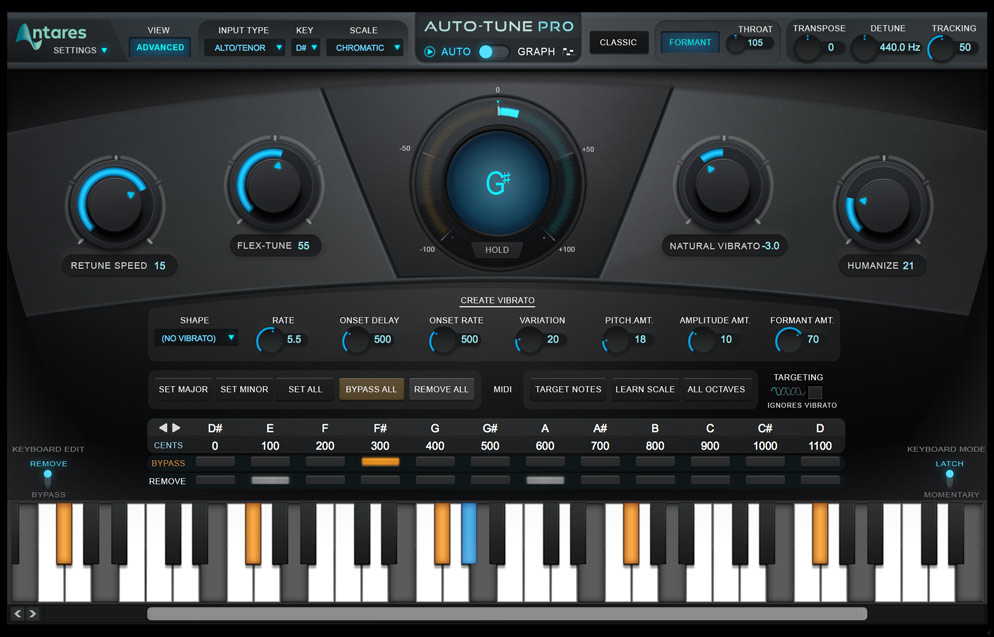Click the Formant Amt. knob
994x637 pixels.
tap(789, 340)
